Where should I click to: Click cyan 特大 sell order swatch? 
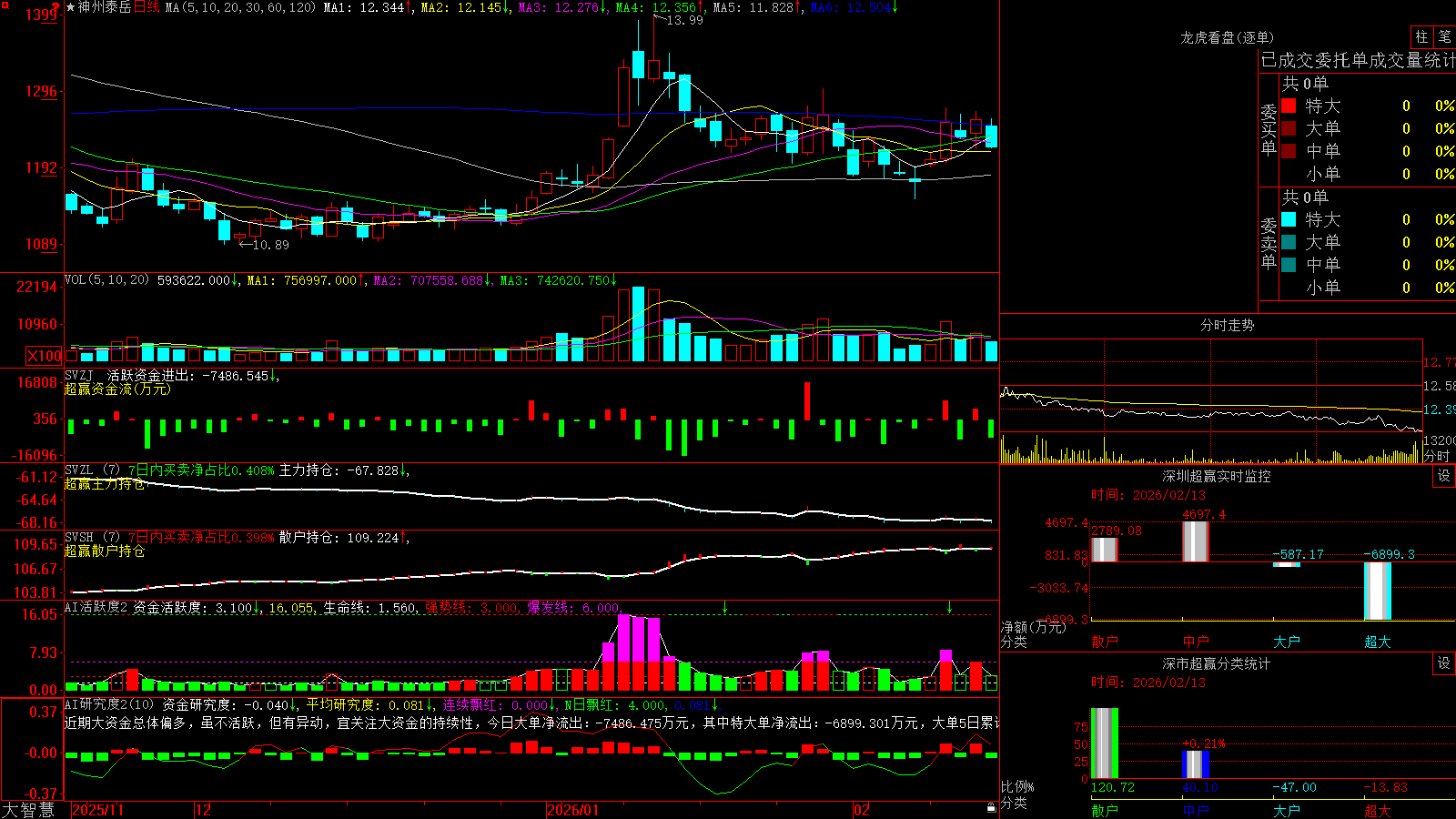click(1289, 219)
